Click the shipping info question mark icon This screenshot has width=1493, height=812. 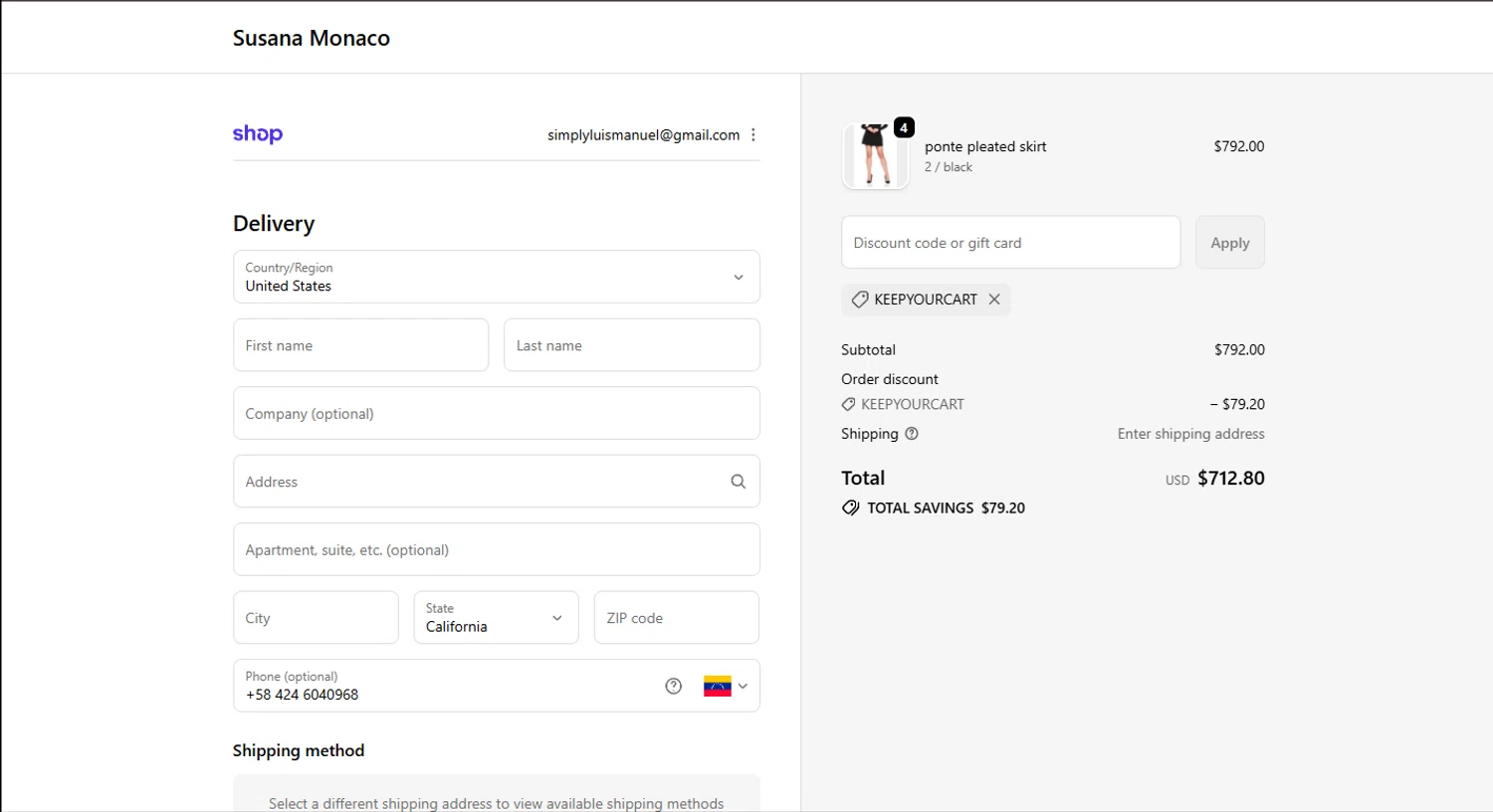(912, 434)
